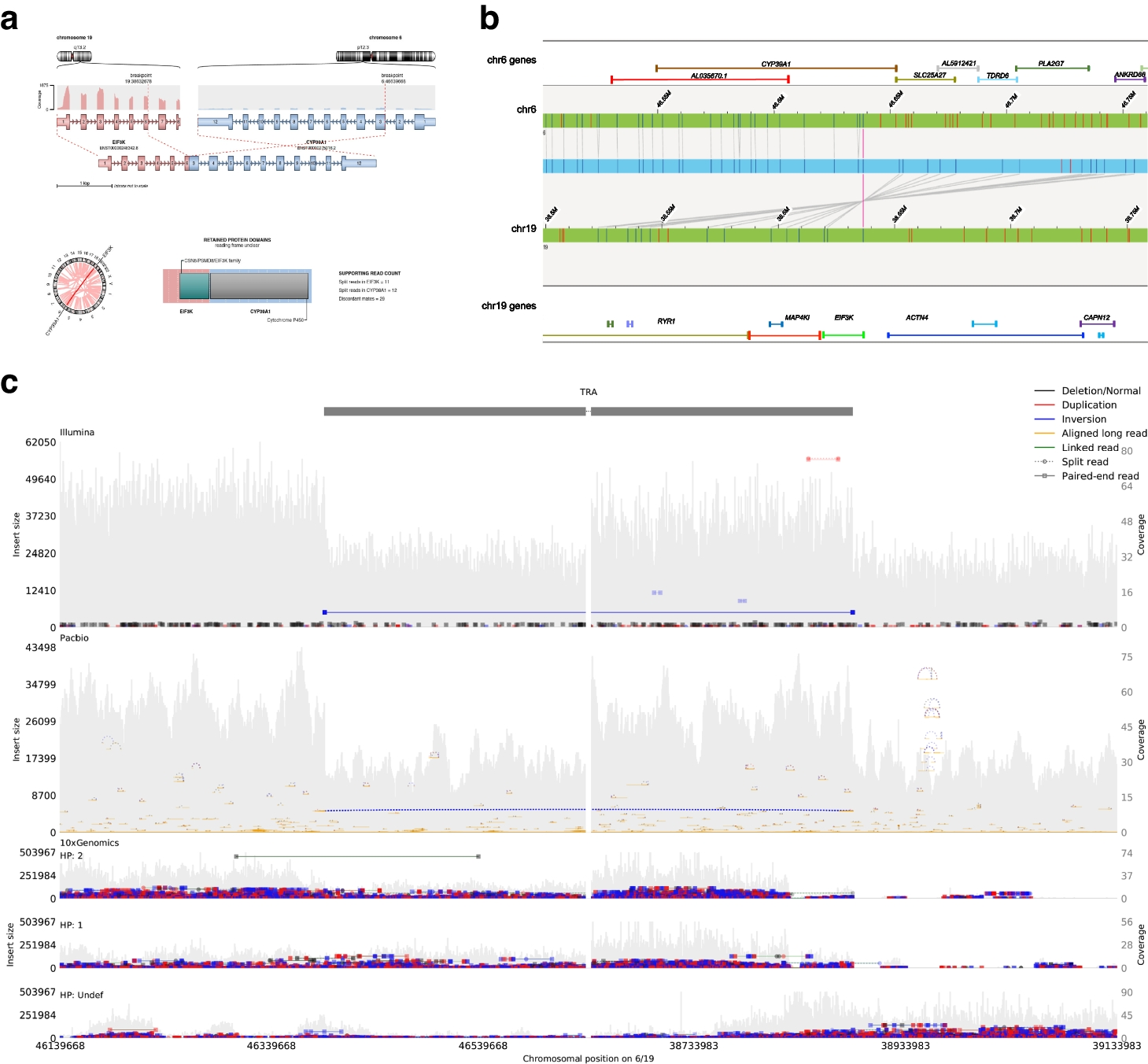The height and width of the screenshot is (1064, 1148).
Task: Click the 46339668 x-axis position label
Action: click(271, 1046)
